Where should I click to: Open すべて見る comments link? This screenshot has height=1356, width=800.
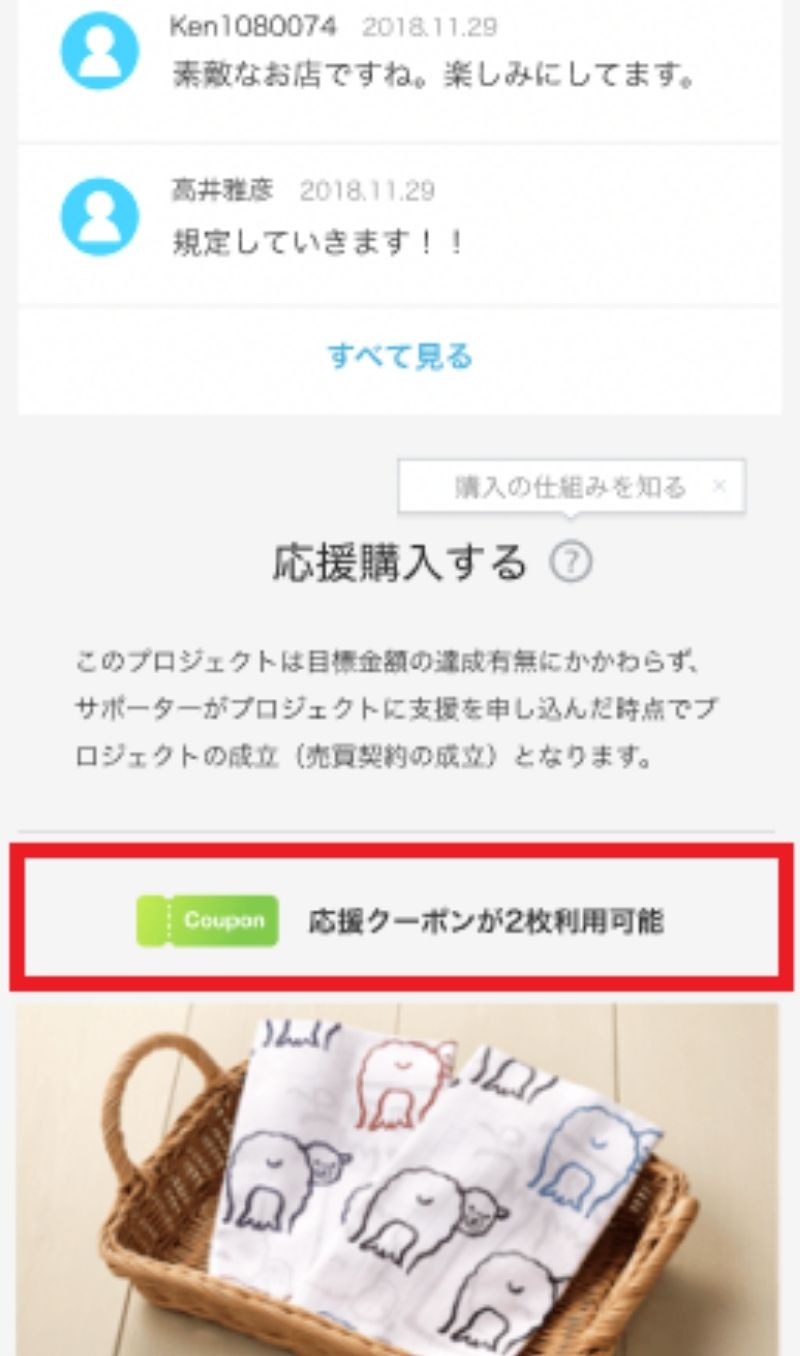pyautogui.click(x=400, y=357)
